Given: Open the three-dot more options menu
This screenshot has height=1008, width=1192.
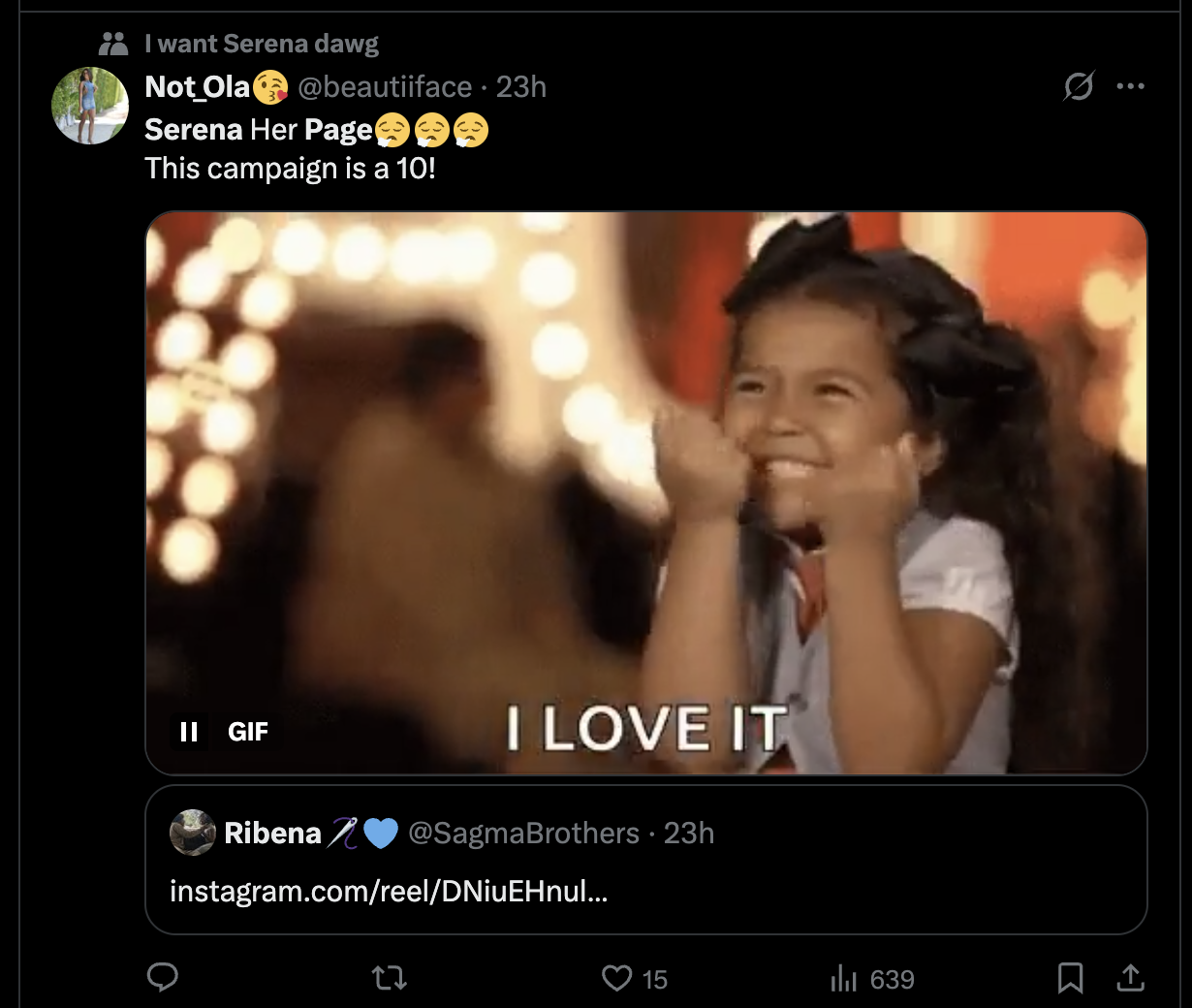Looking at the screenshot, I should (1130, 86).
